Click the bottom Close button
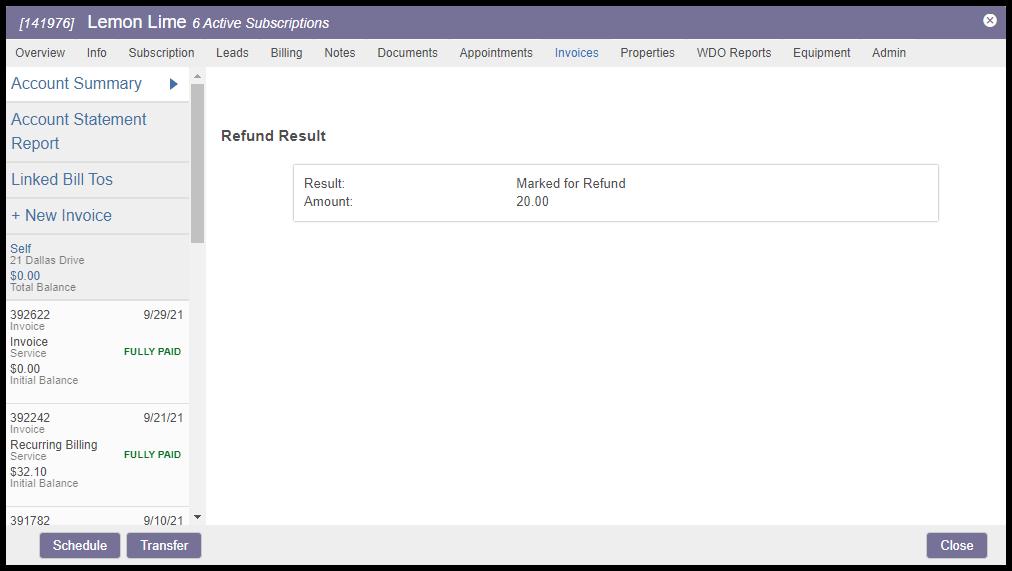The width and height of the screenshot is (1012, 571). tap(956, 545)
